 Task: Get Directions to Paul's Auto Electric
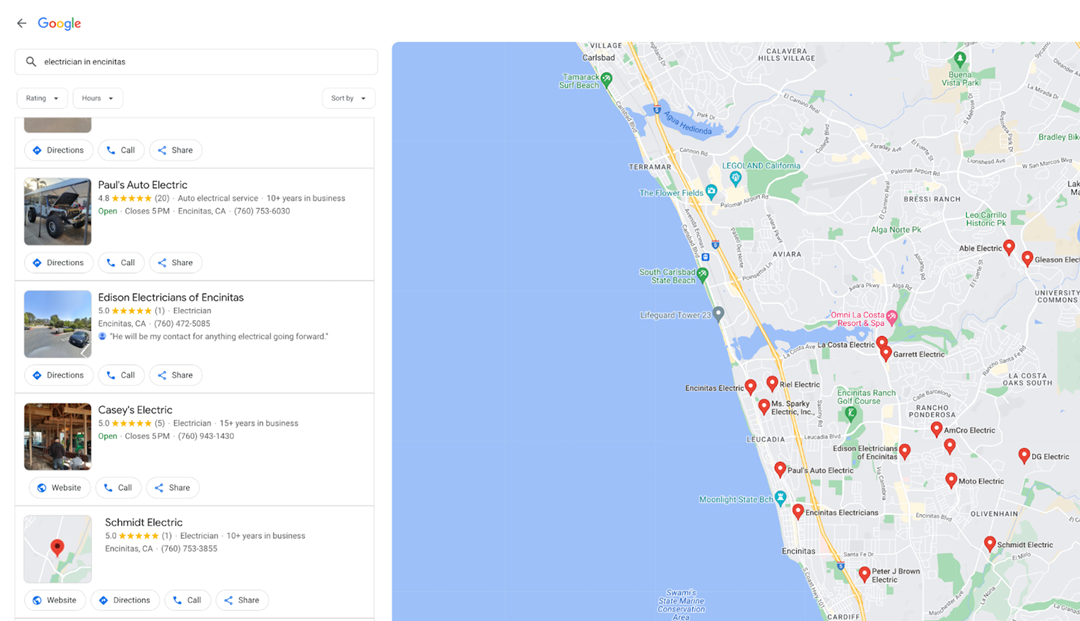tap(58, 263)
